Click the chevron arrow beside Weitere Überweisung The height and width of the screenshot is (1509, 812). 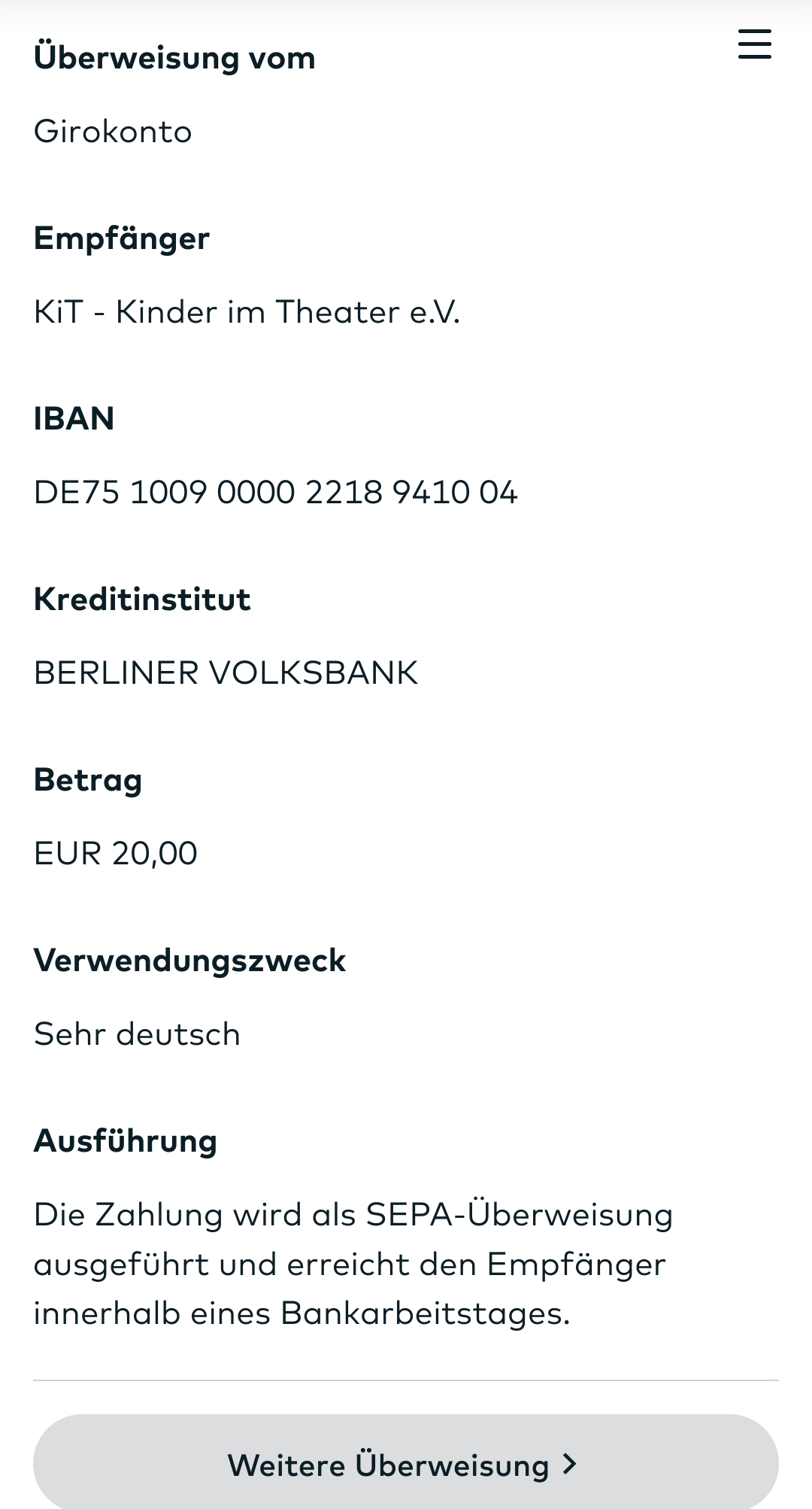570,1464
